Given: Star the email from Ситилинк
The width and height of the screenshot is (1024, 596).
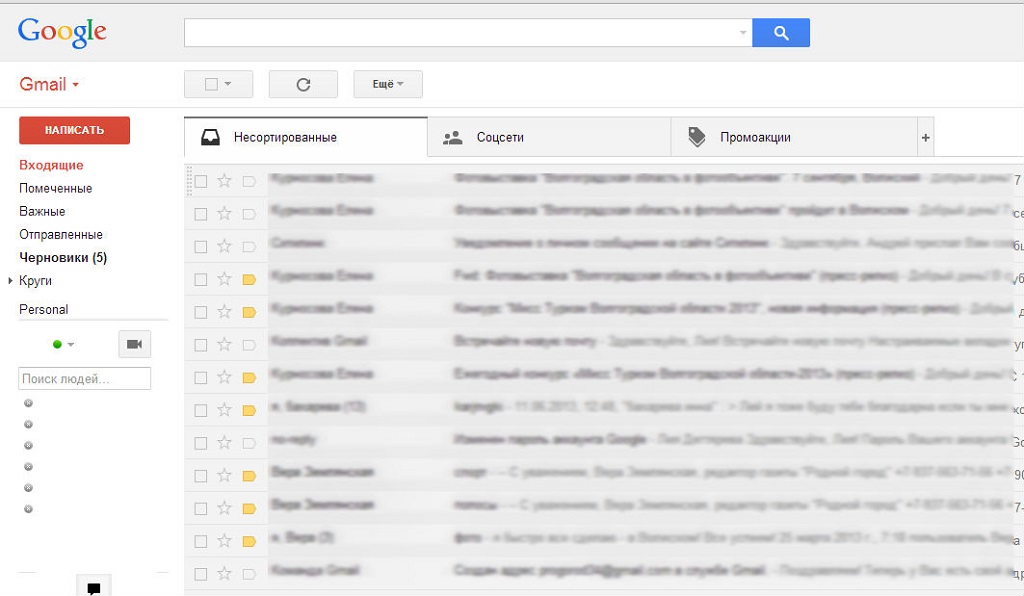Looking at the screenshot, I should [224, 246].
